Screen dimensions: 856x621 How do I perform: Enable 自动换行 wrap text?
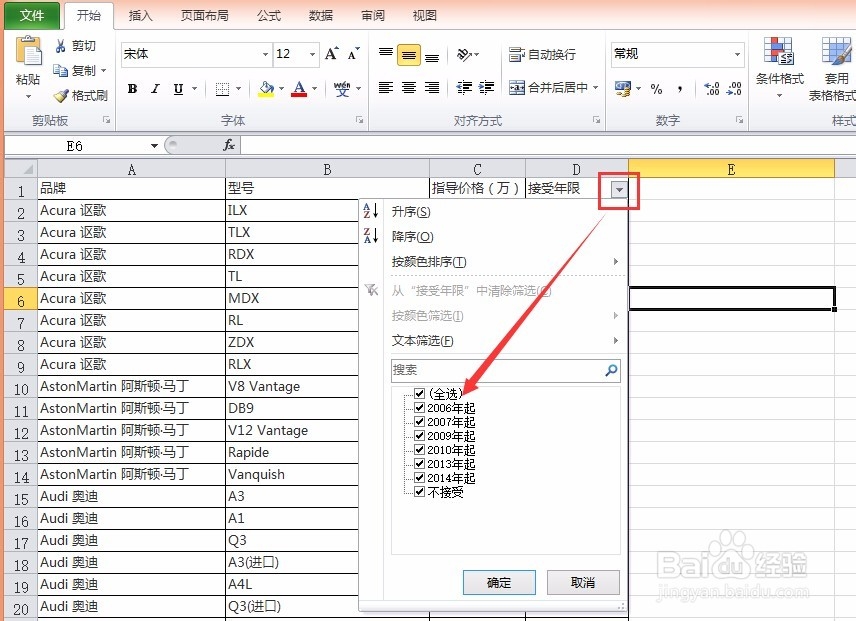point(544,54)
